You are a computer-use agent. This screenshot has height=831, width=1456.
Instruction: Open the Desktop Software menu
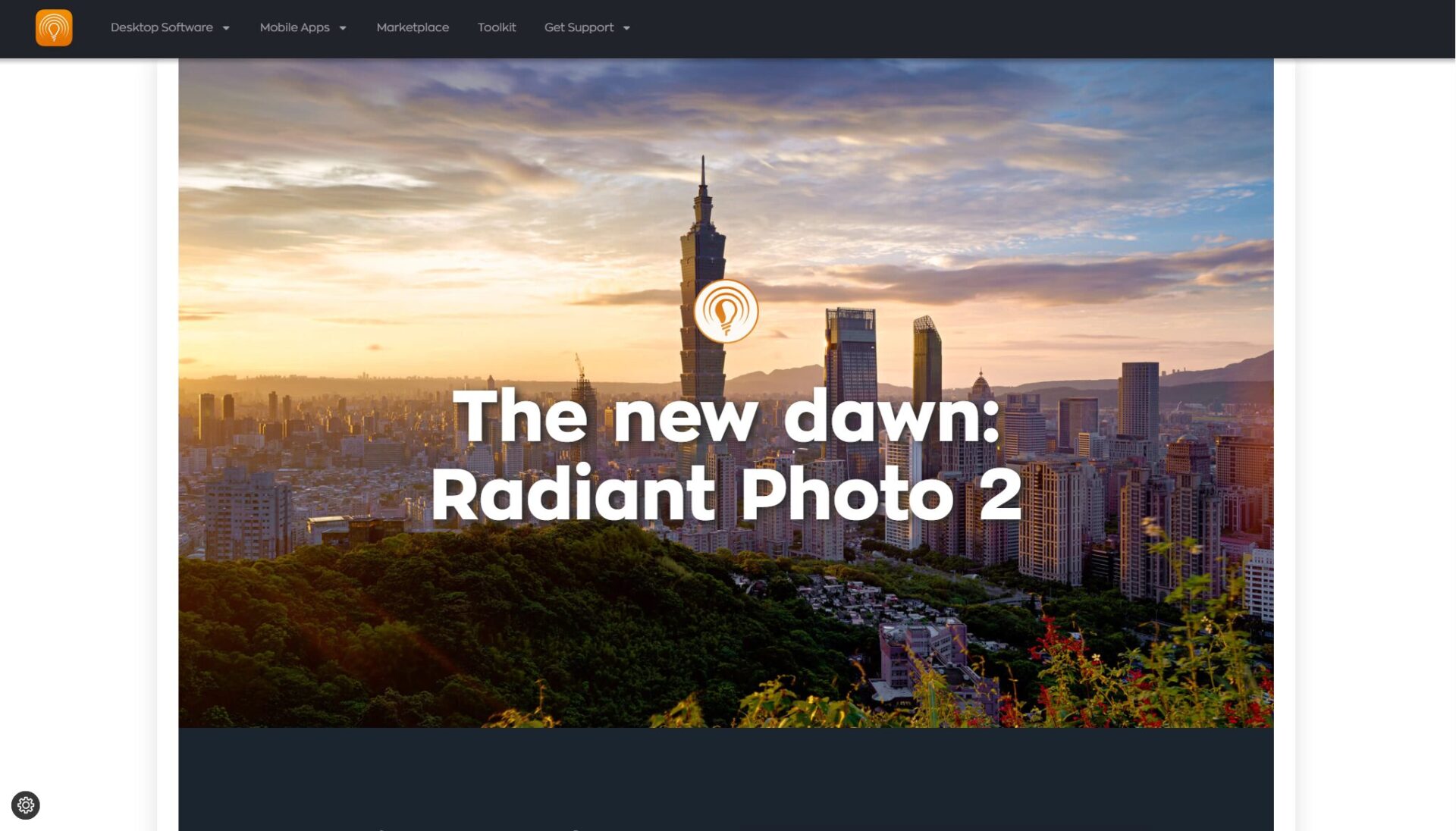point(162,27)
